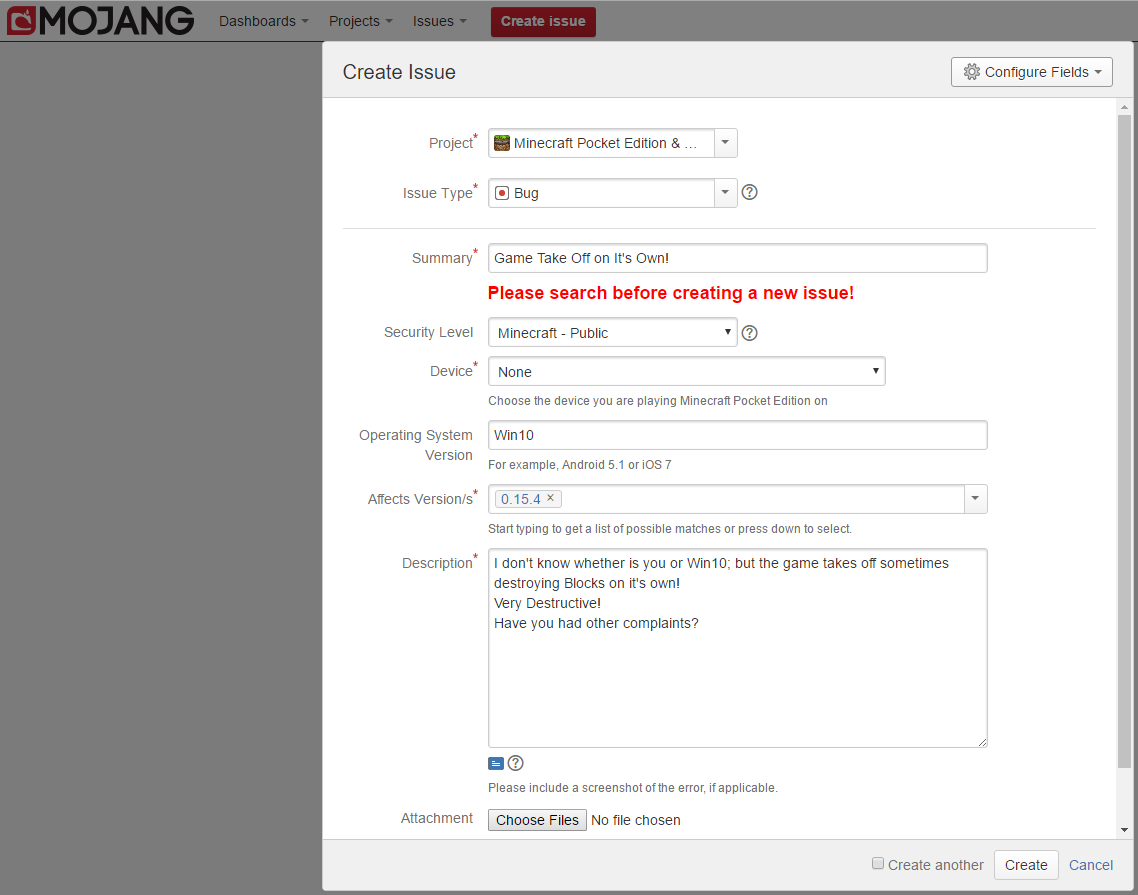Open the Security Level select box

click(613, 332)
